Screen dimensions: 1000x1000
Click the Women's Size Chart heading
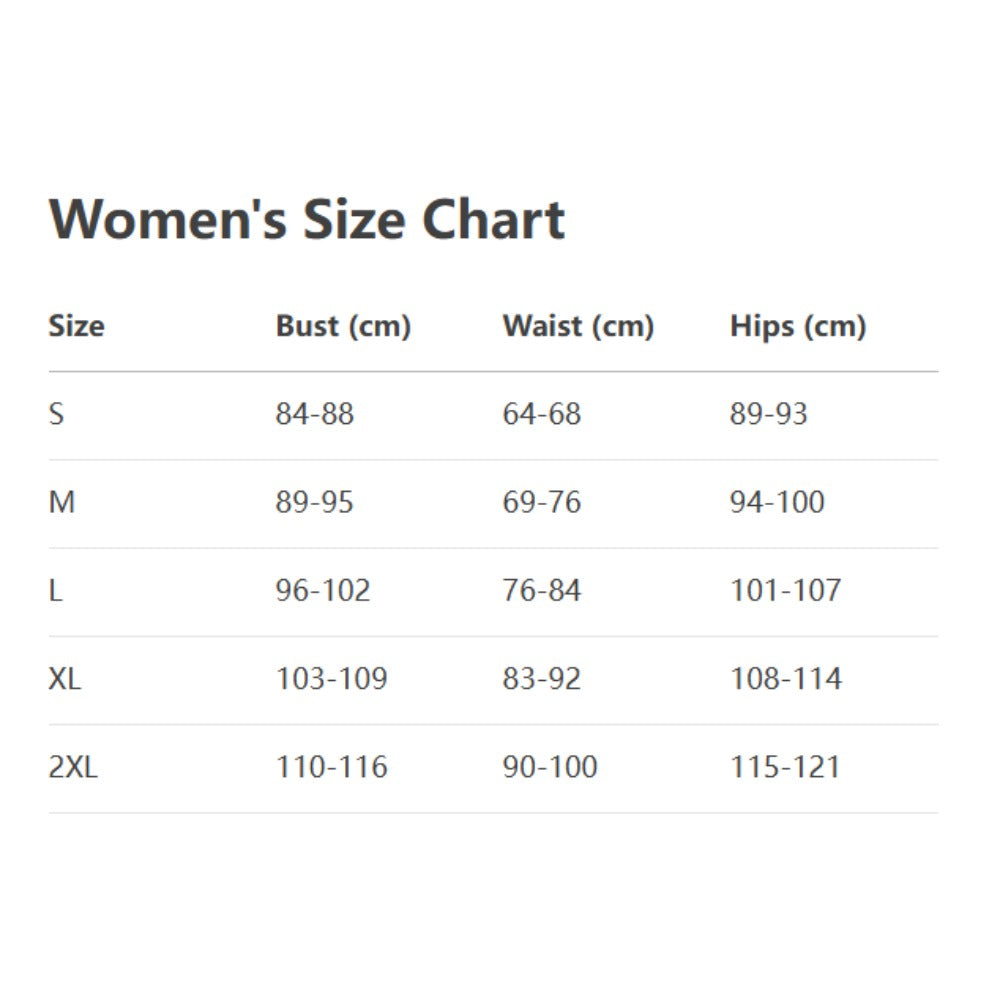pyautogui.click(x=307, y=219)
